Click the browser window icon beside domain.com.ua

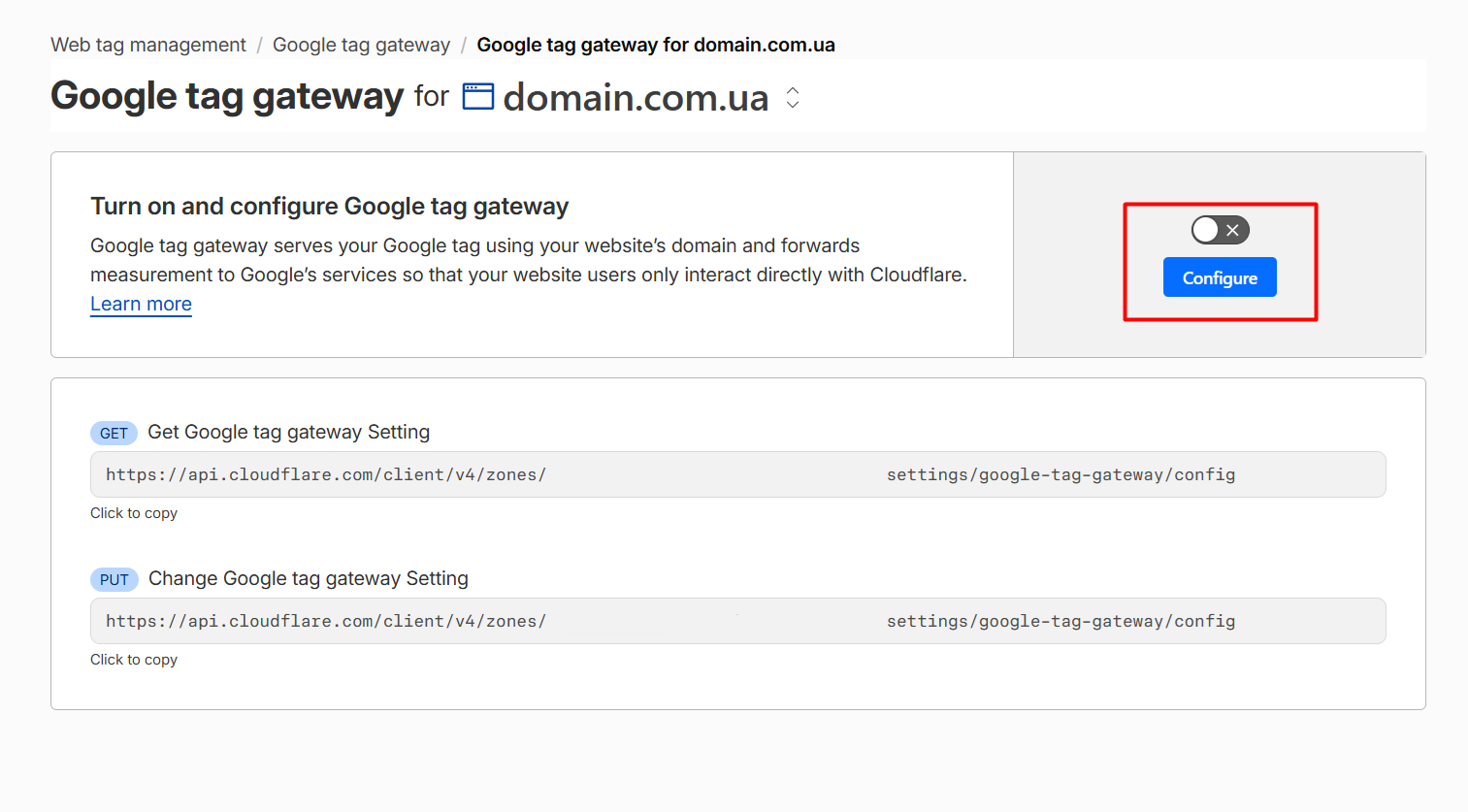click(x=478, y=97)
